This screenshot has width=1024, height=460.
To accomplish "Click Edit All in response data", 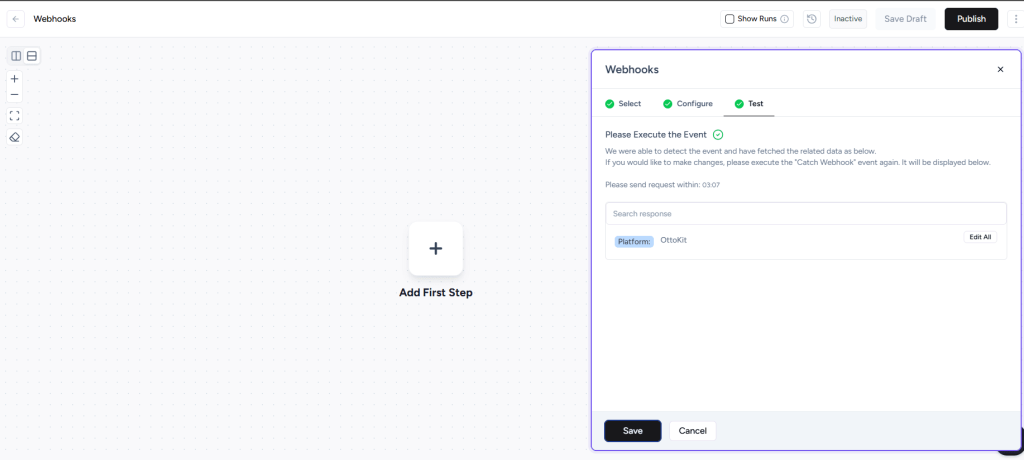I will [980, 237].
